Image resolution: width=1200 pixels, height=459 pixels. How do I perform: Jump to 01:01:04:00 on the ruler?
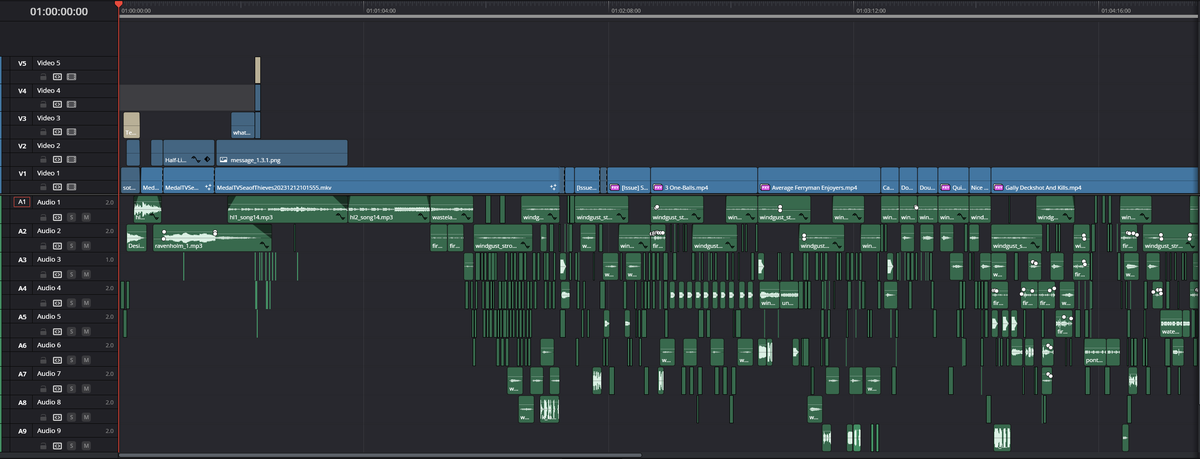pyautogui.click(x=381, y=10)
